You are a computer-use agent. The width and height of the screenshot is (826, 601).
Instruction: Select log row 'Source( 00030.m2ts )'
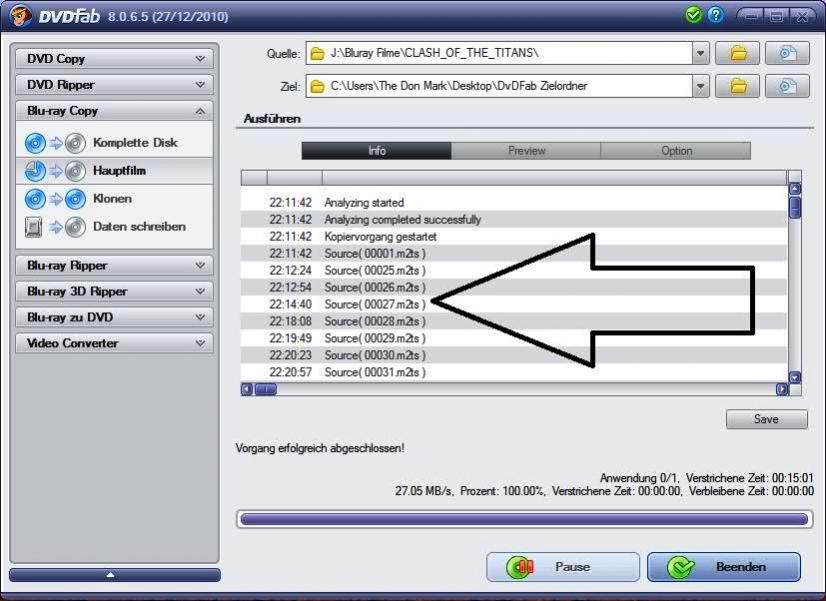[x=514, y=355]
